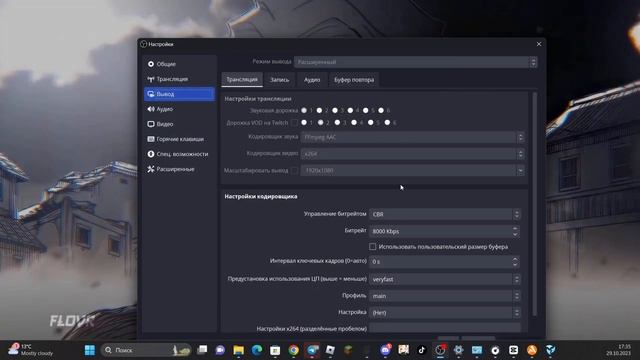Open Roblox from the taskbar
This screenshot has width=640, height=360.
point(330,350)
